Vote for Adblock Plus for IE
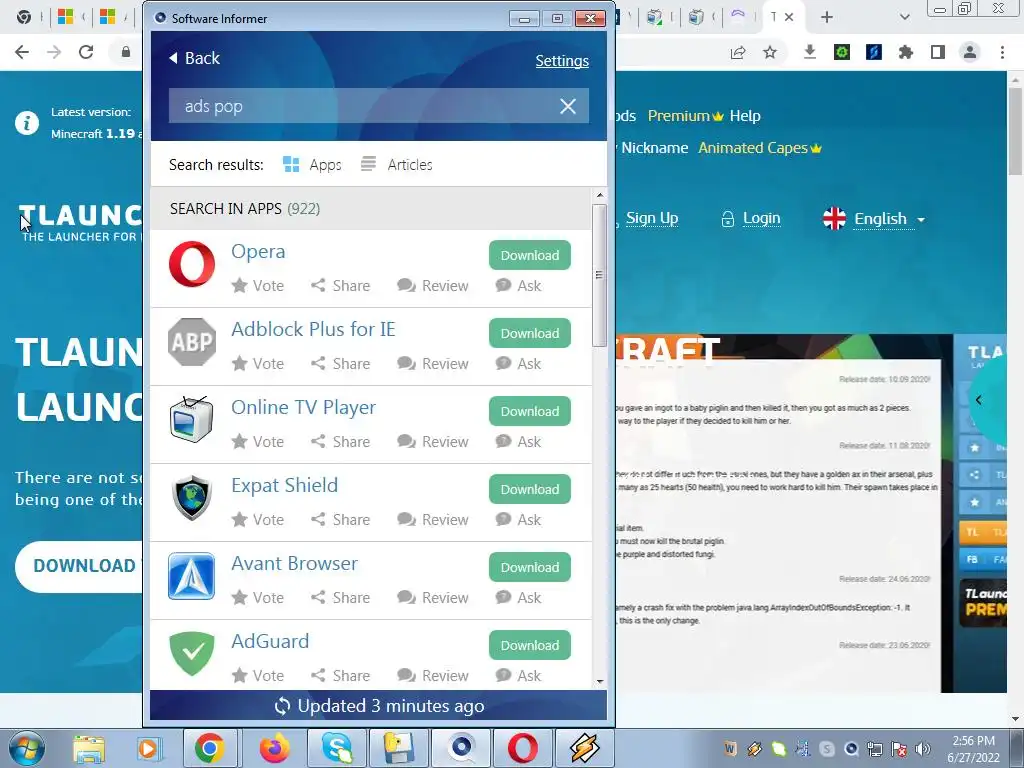The width and height of the screenshot is (1024, 768). click(x=258, y=364)
